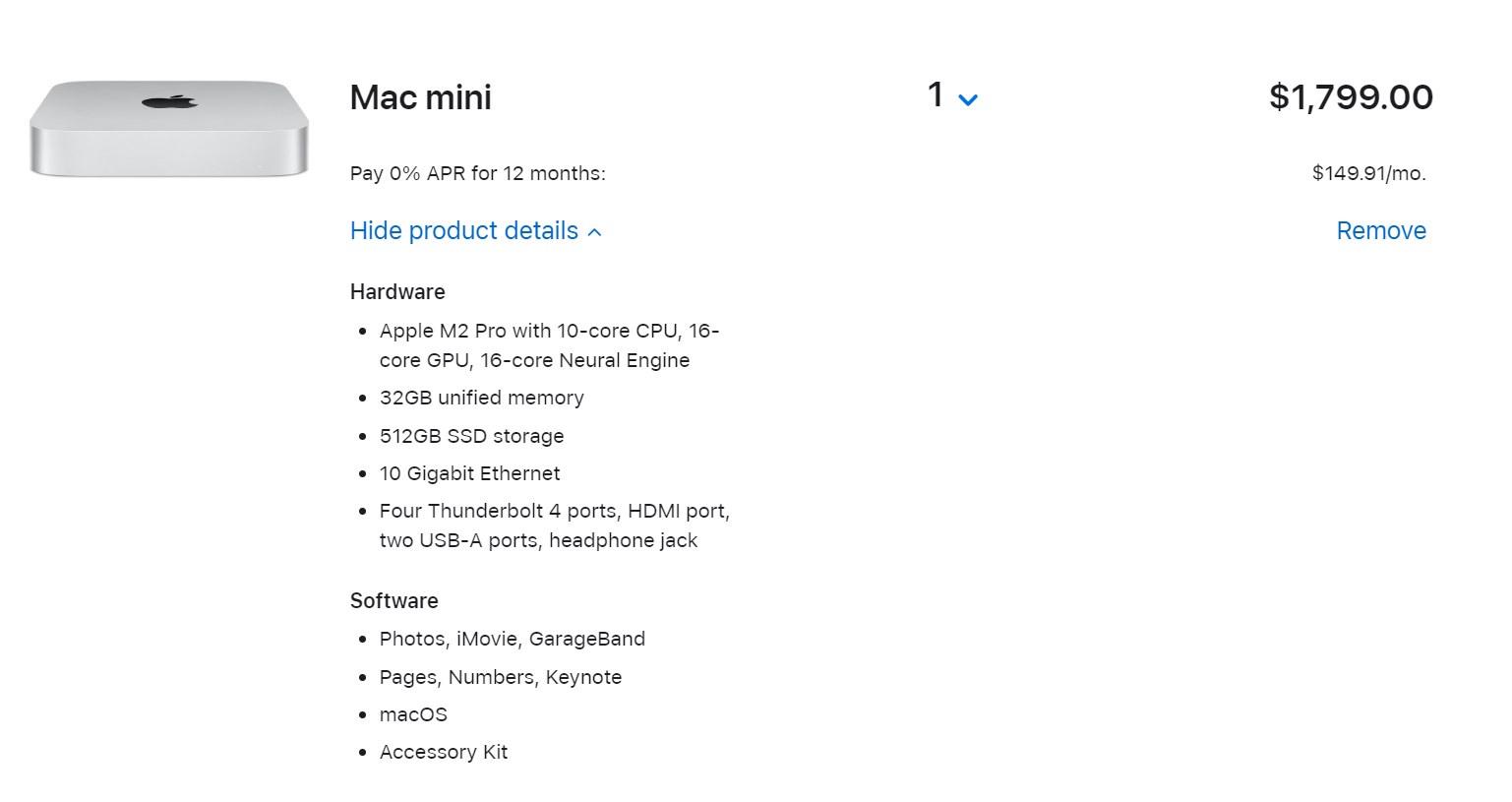Click the $1,799.00 price
The width and height of the screenshot is (1512, 802).
[1351, 96]
